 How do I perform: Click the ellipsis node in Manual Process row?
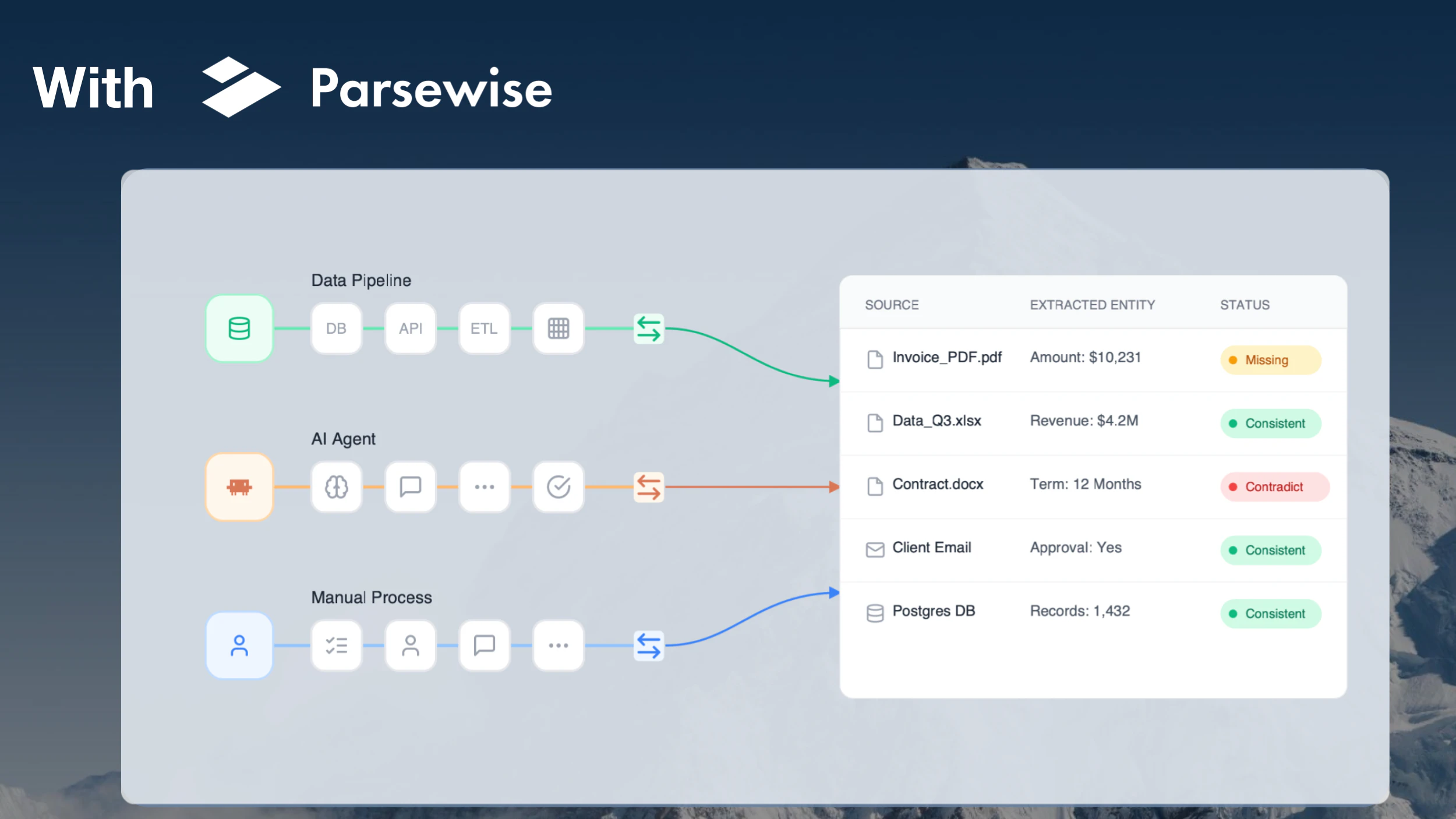point(558,645)
